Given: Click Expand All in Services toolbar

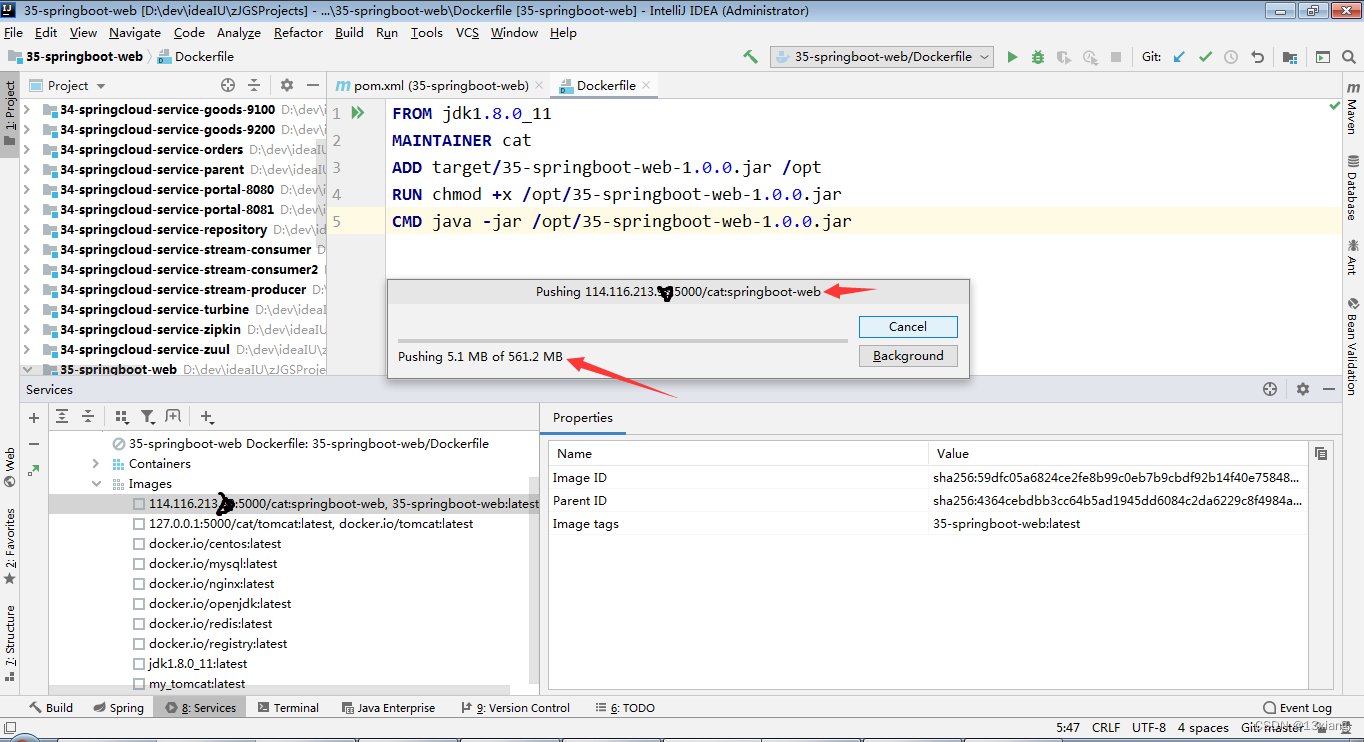Looking at the screenshot, I should coord(62,417).
